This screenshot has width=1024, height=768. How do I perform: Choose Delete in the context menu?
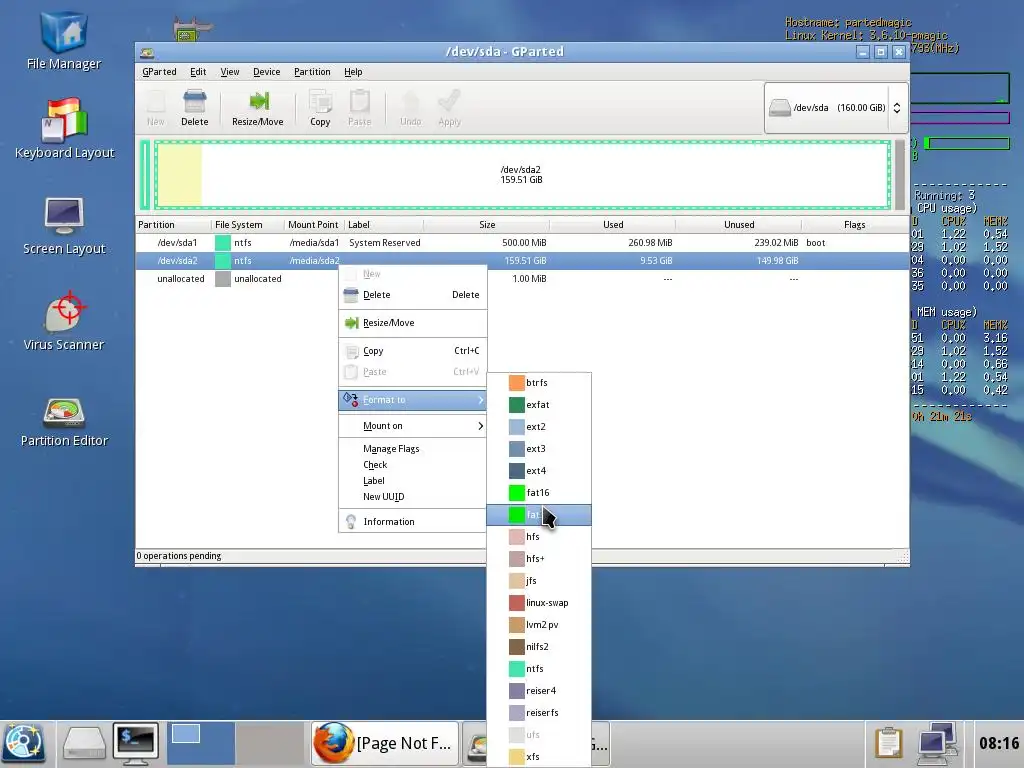tap(413, 295)
